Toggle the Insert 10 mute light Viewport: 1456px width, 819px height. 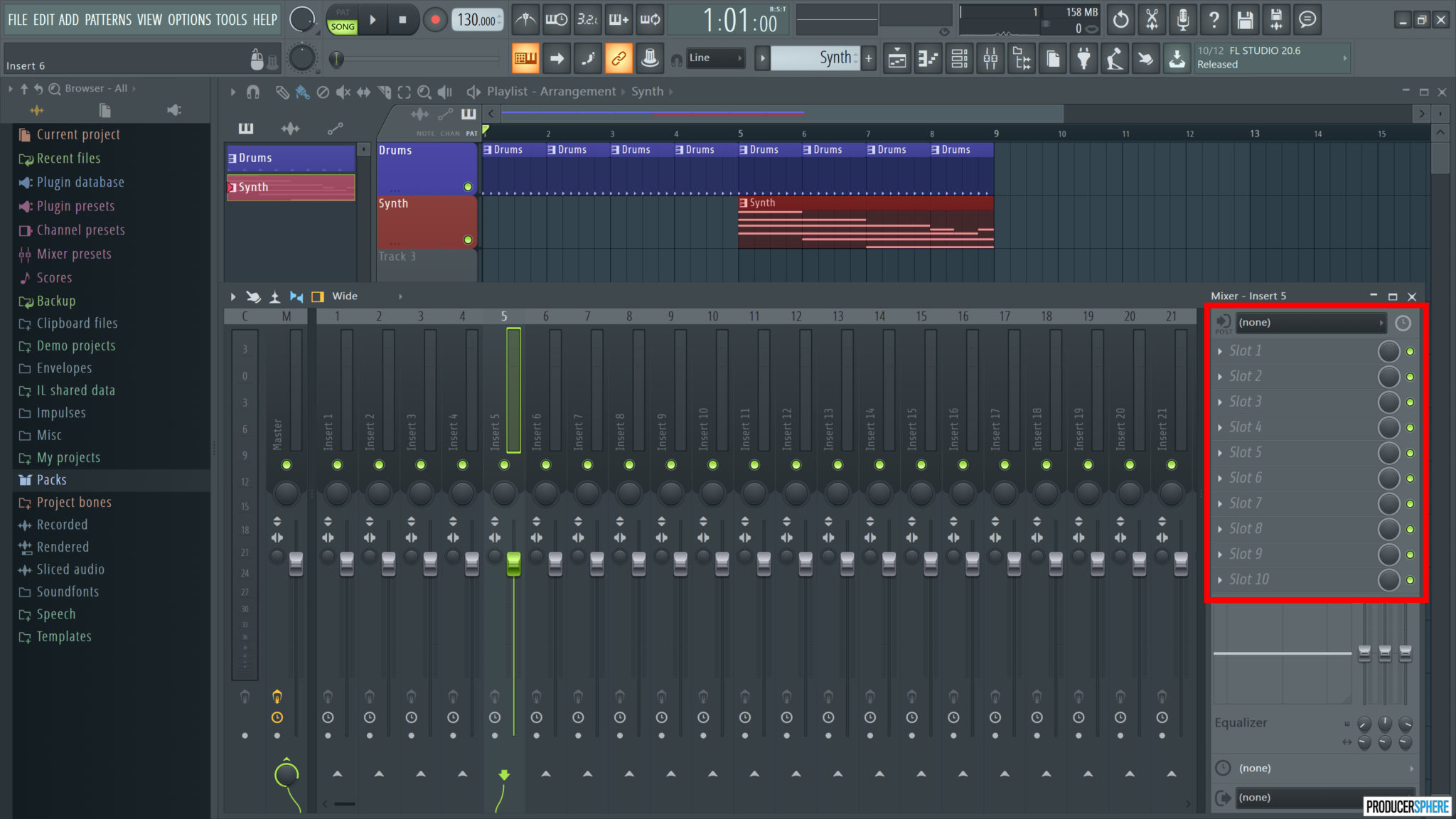(712, 465)
